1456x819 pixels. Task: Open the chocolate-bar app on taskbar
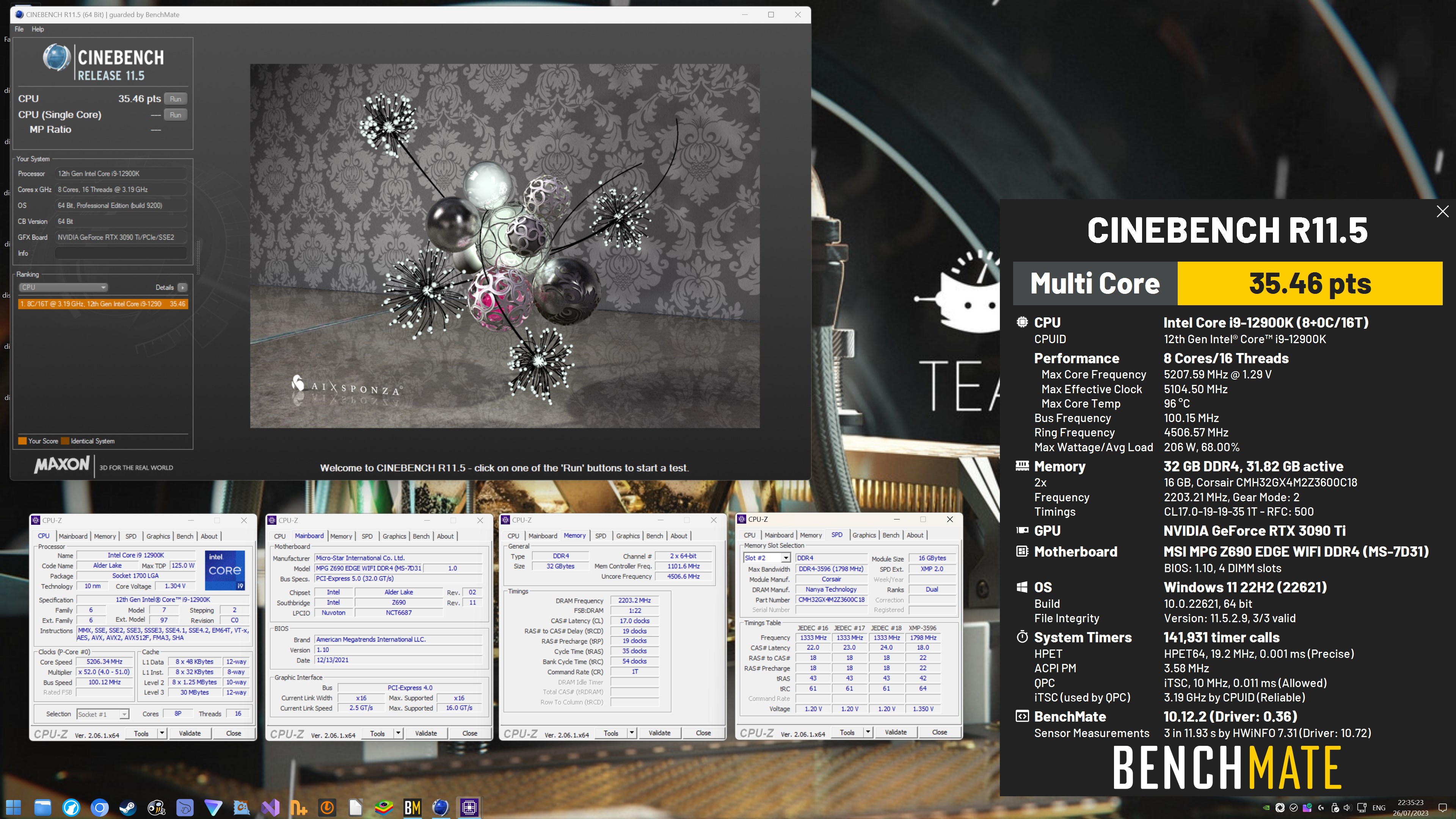click(x=242, y=807)
